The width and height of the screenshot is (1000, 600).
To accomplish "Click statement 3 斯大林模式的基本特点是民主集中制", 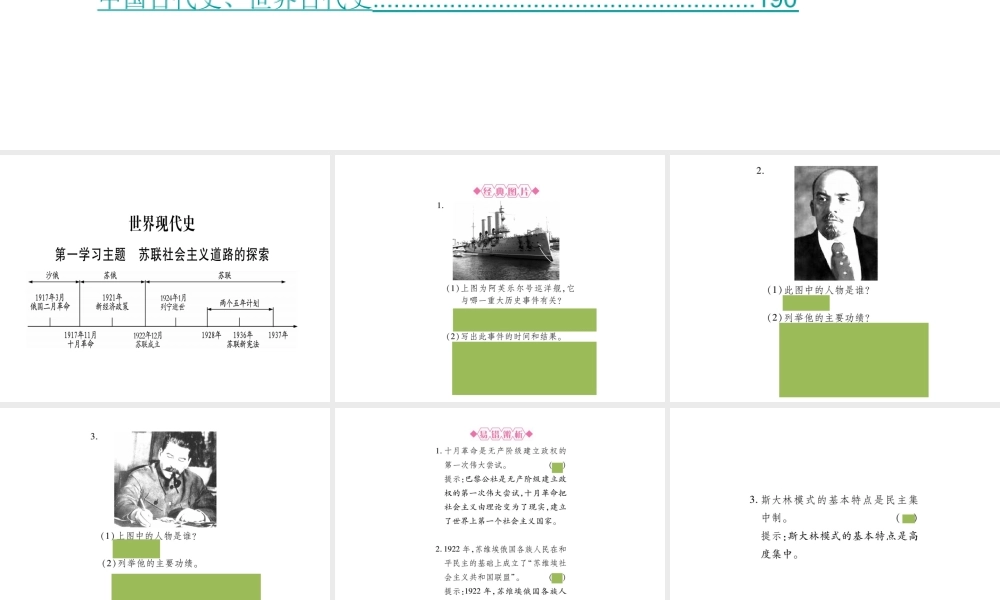I will click(834, 509).
